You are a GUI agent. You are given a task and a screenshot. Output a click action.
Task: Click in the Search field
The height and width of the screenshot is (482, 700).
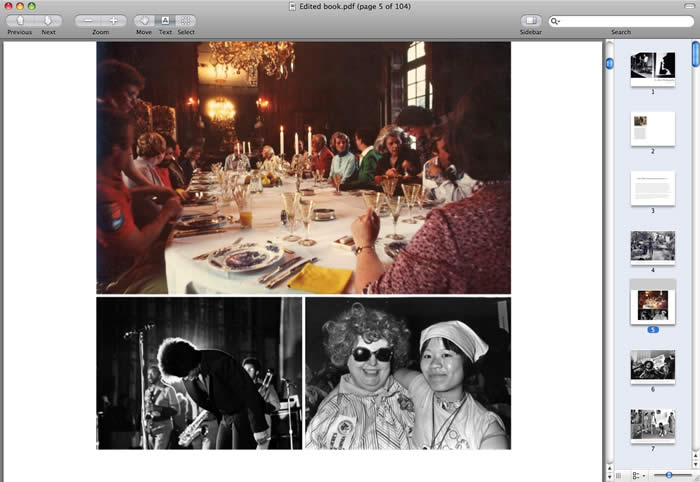click(625, 21)
